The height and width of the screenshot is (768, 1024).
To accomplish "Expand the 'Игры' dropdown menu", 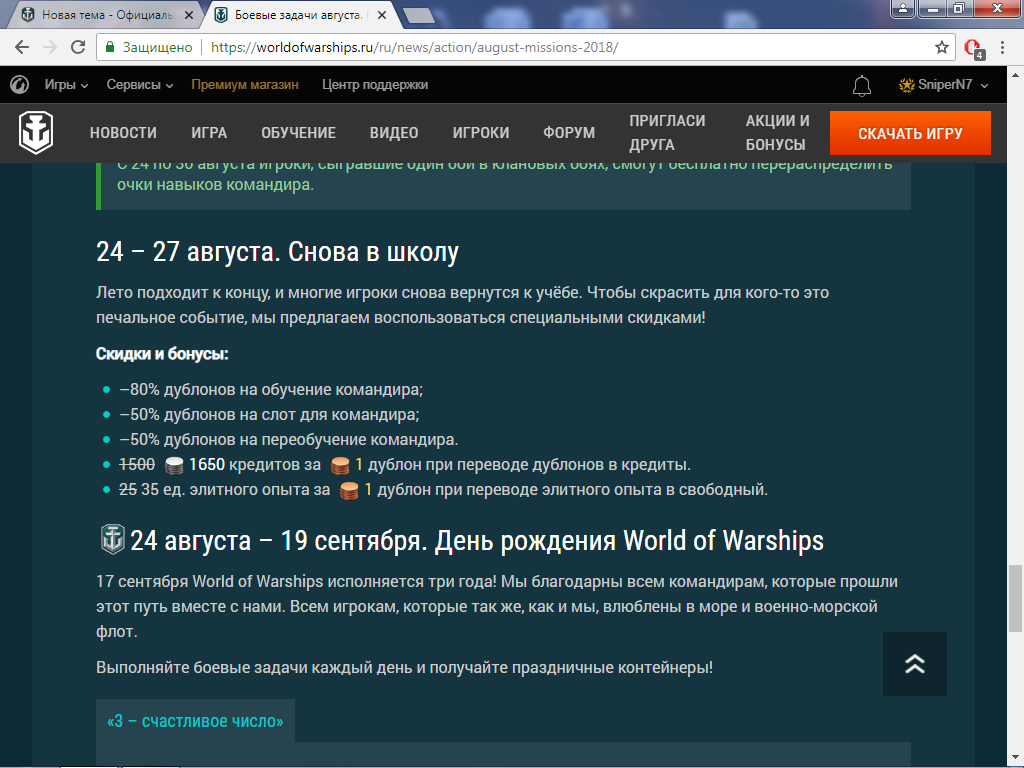I will 66,85.
